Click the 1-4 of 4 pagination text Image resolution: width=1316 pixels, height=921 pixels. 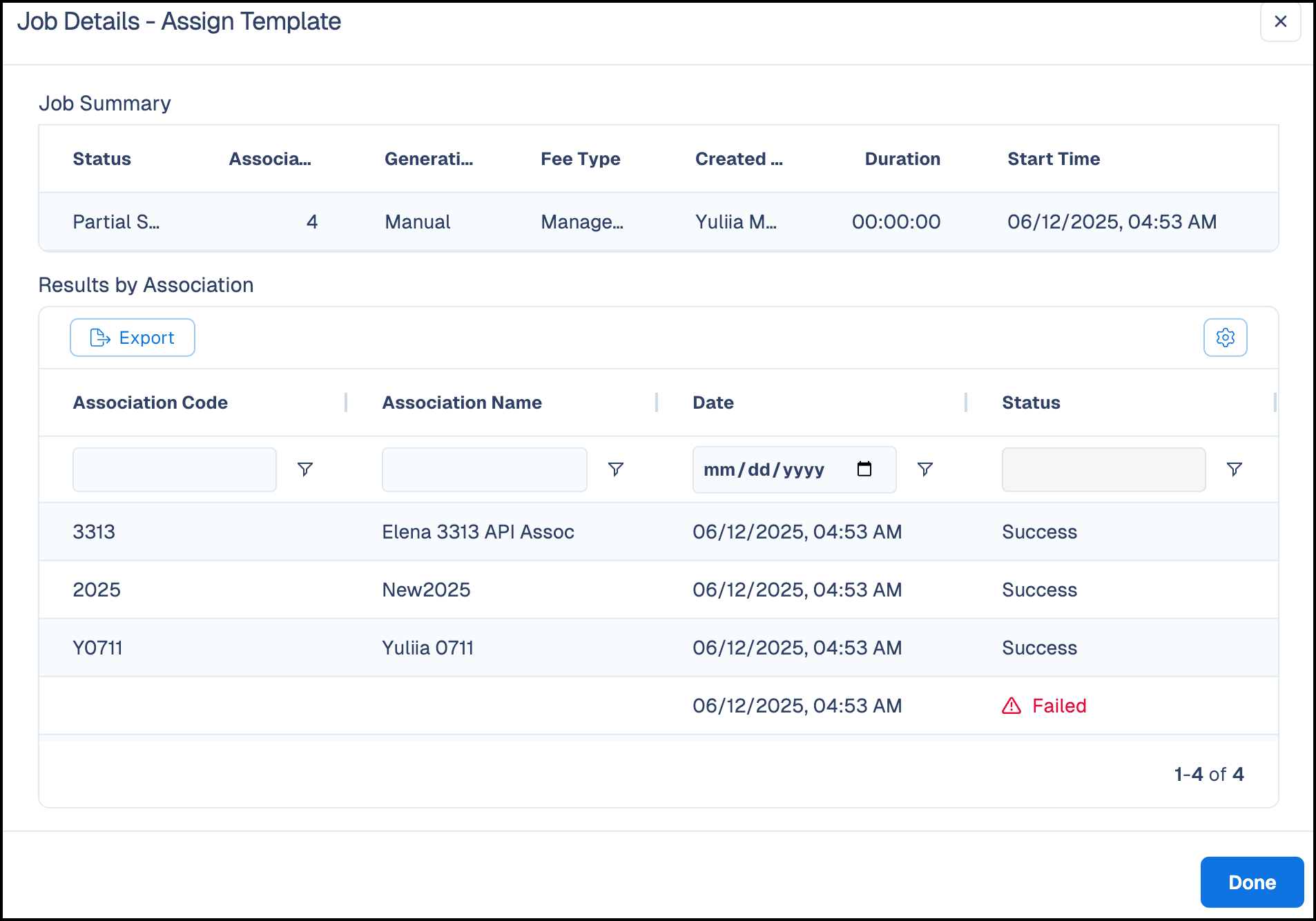tap(1209, 774)
